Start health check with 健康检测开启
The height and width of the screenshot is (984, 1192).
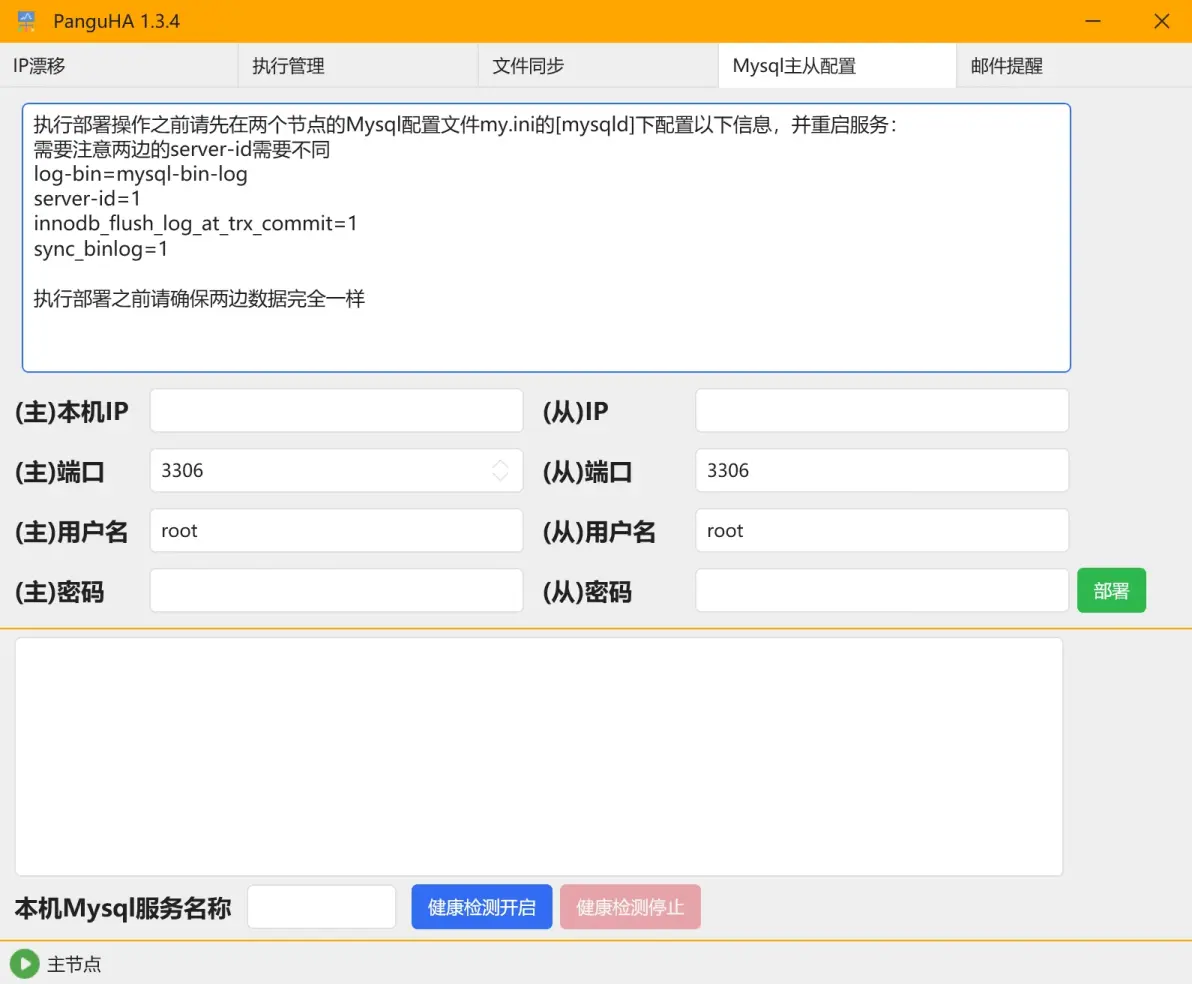(x=482, y=906)
